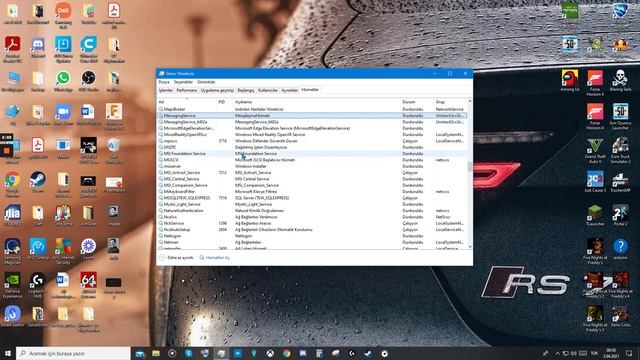Select the MixedRealityOpenXRSvc row
This screenshot has width=640, height=360.
[312, 134]
